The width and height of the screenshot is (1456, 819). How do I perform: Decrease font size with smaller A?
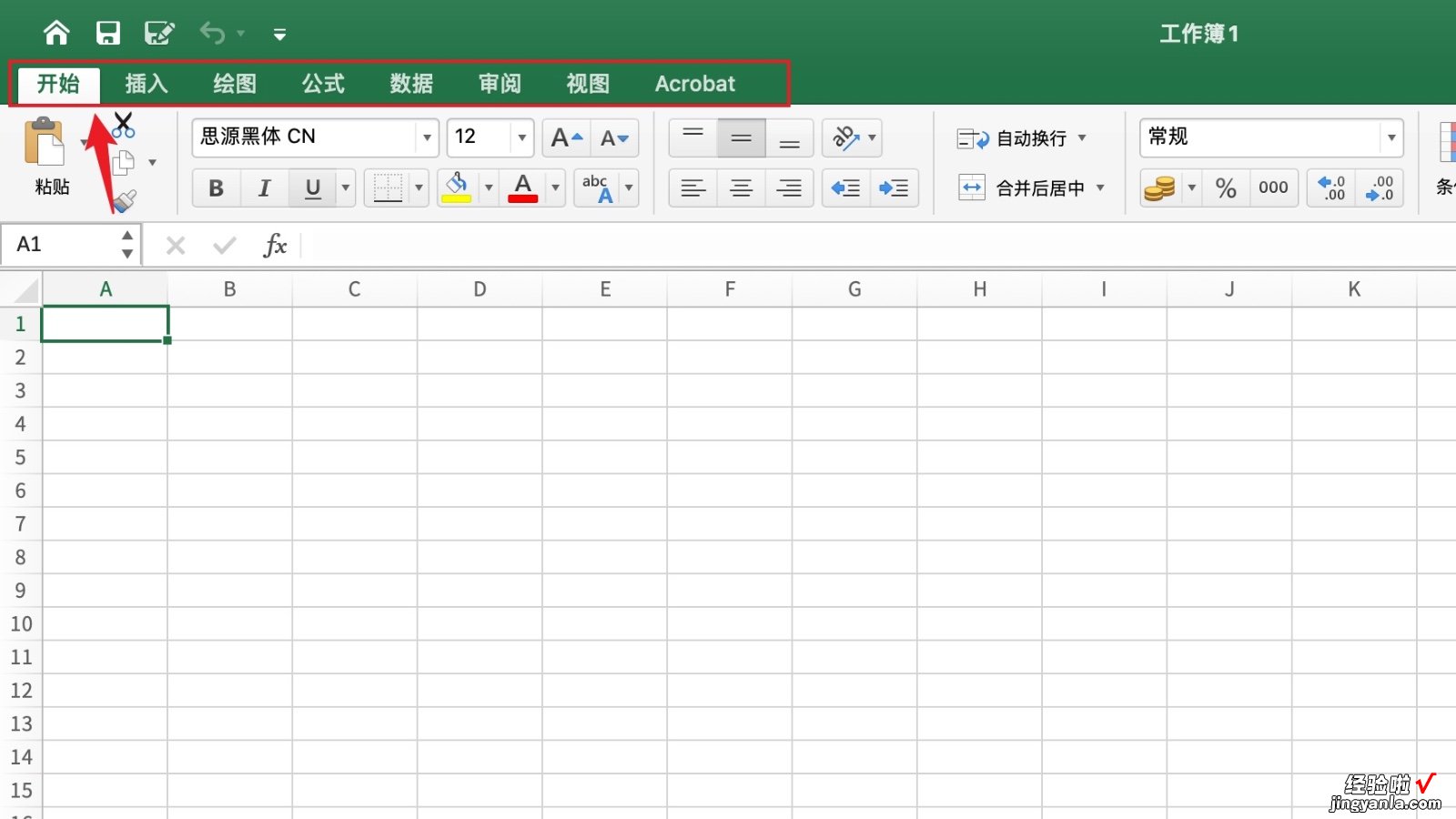click(x=615, y=138)
